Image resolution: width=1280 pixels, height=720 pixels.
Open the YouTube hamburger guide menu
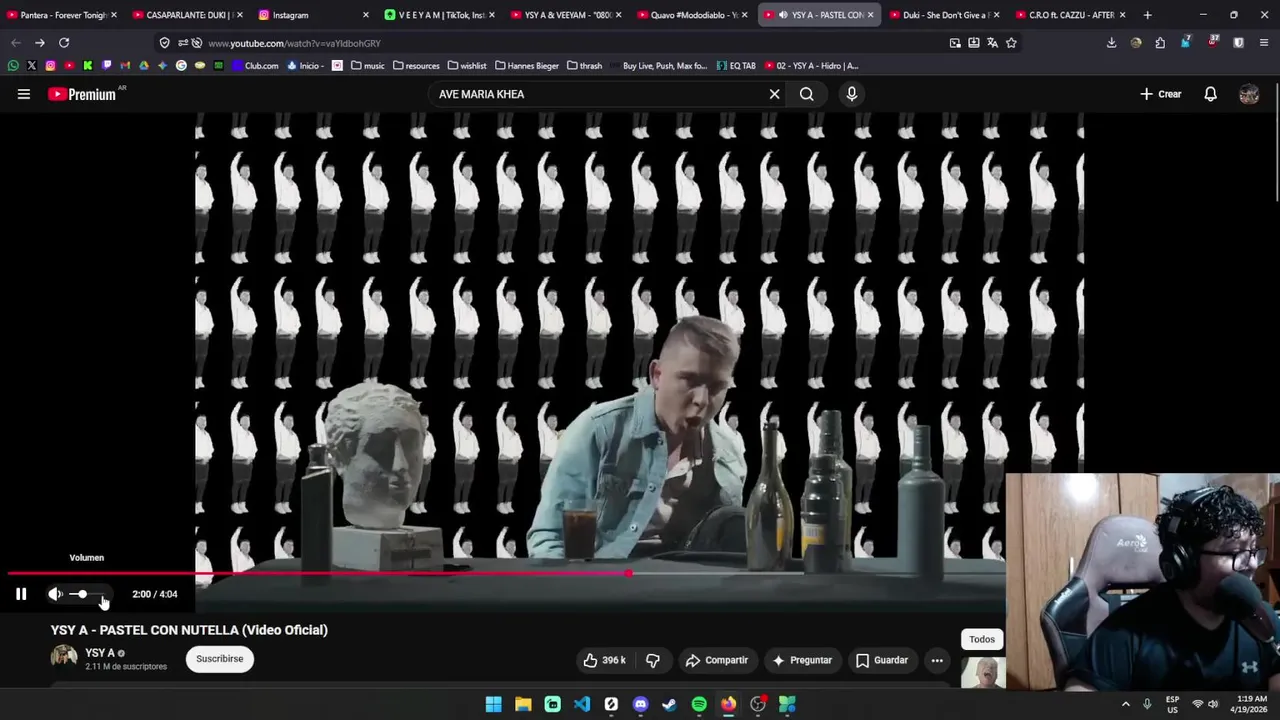pyautogui.click(x=24, y=94)
